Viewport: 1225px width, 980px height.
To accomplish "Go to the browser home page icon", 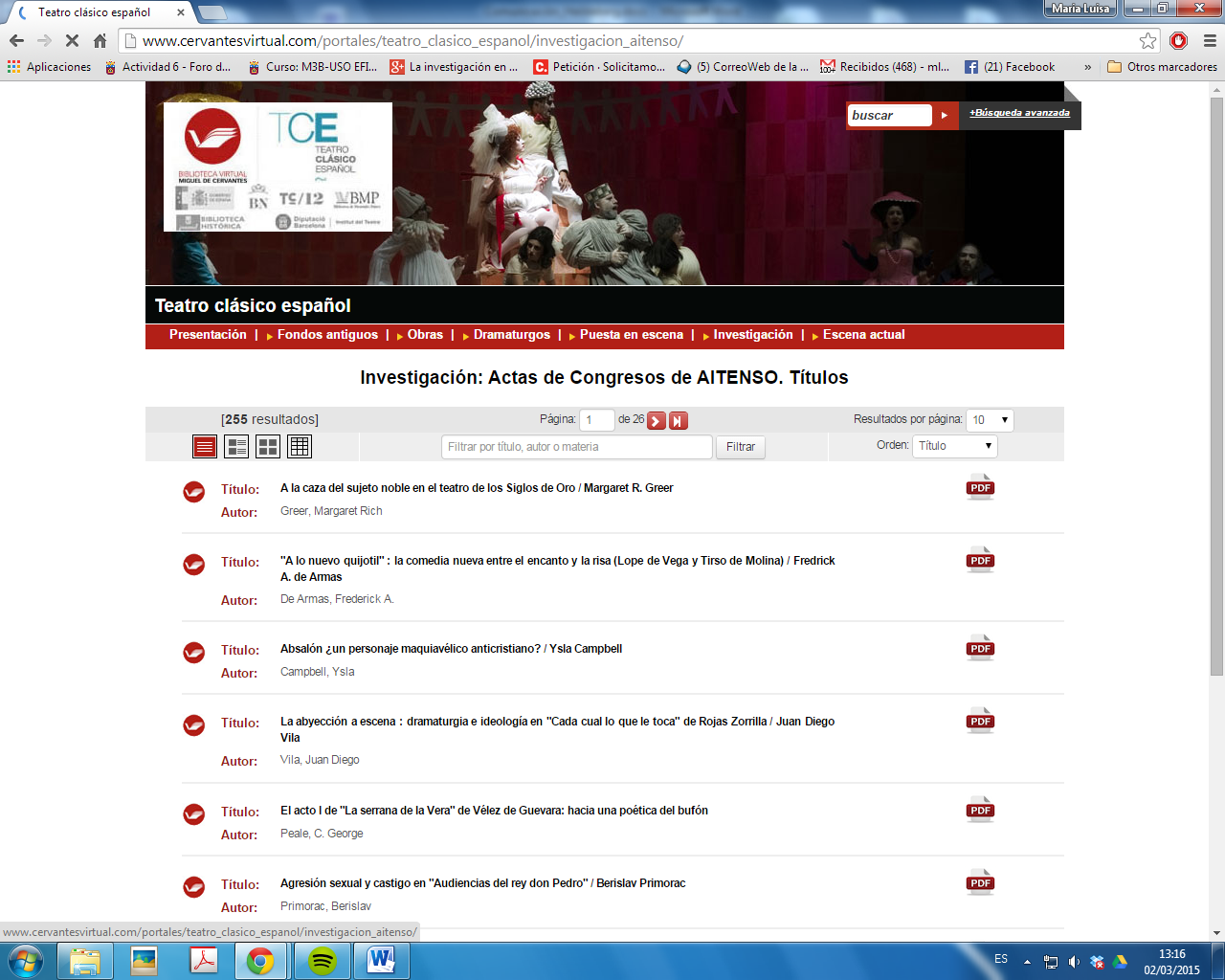I will coord(100,41).
